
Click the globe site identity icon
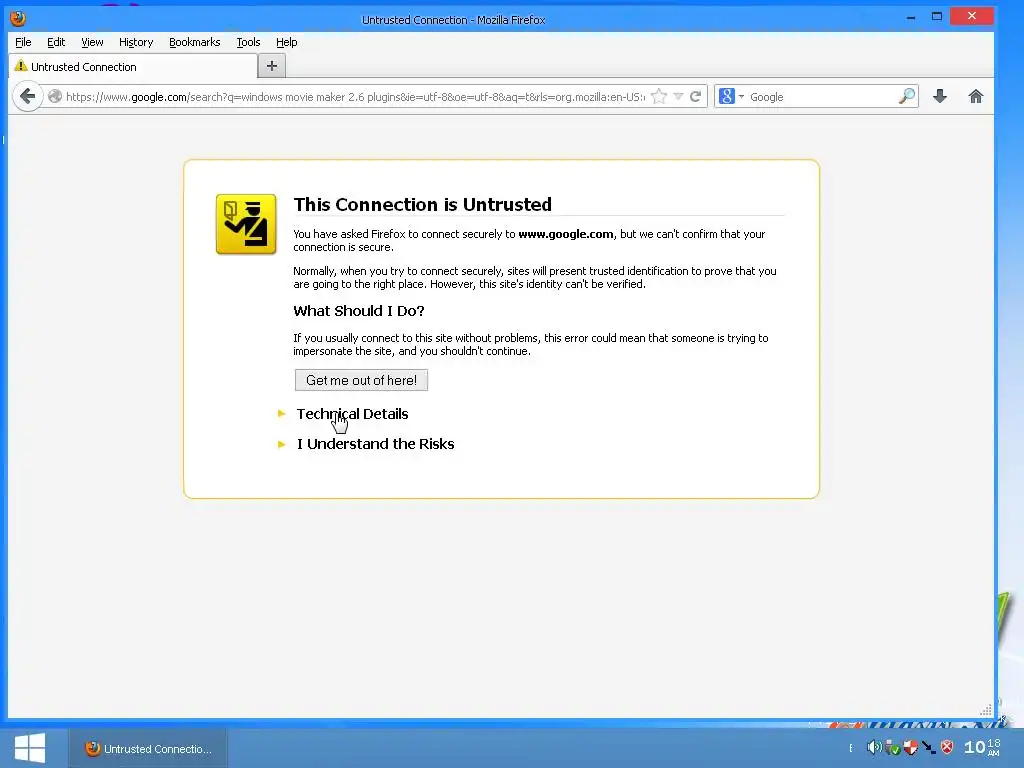(x=55, y=97)
